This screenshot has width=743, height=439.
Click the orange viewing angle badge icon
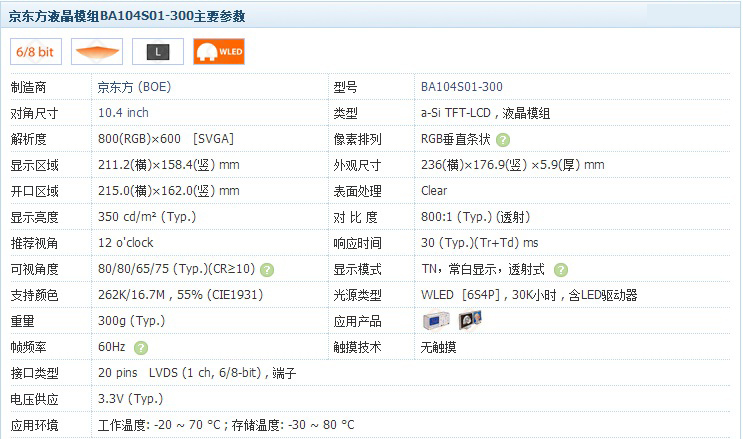click(97, 51)
